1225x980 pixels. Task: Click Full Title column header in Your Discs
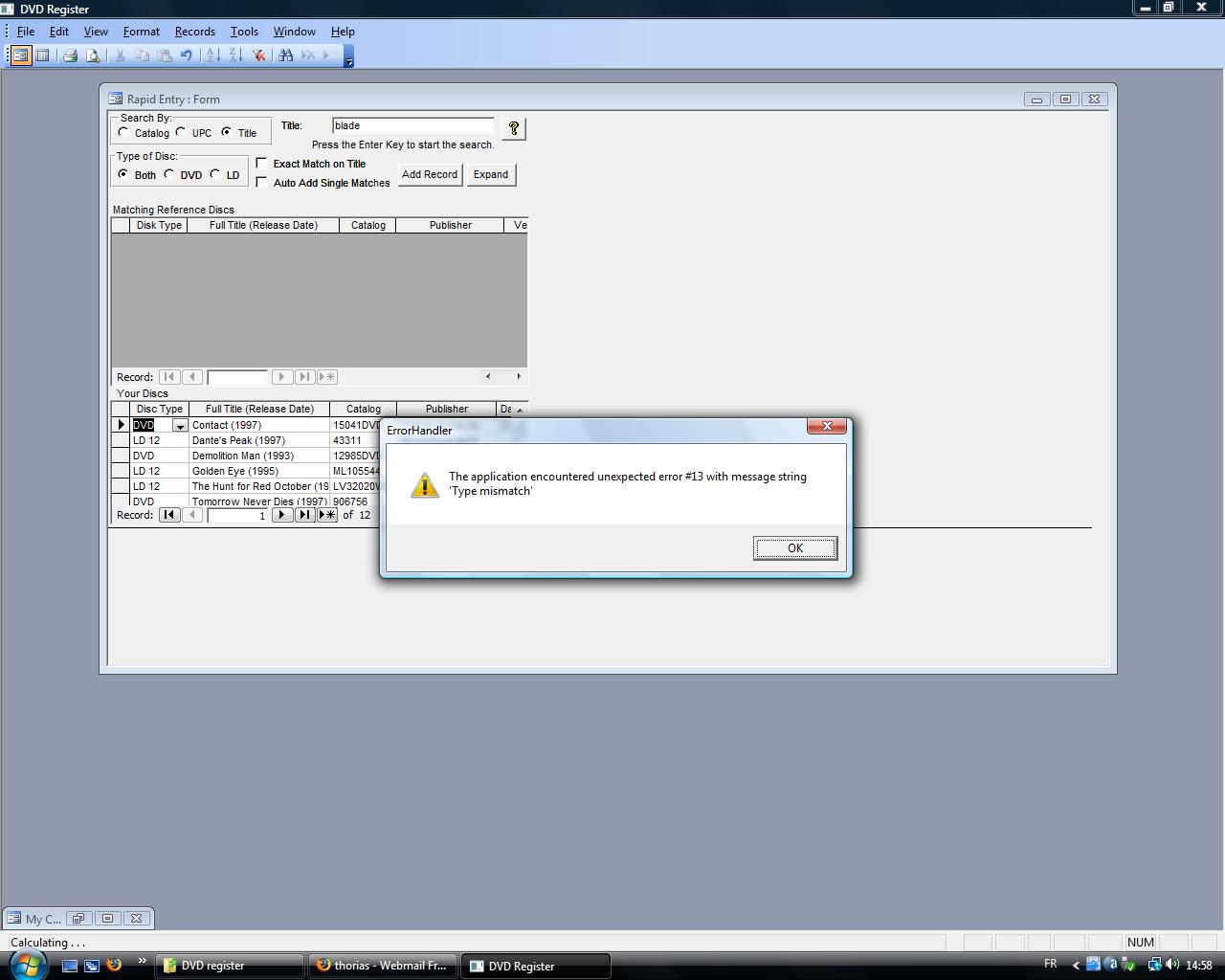click(259, 409)
